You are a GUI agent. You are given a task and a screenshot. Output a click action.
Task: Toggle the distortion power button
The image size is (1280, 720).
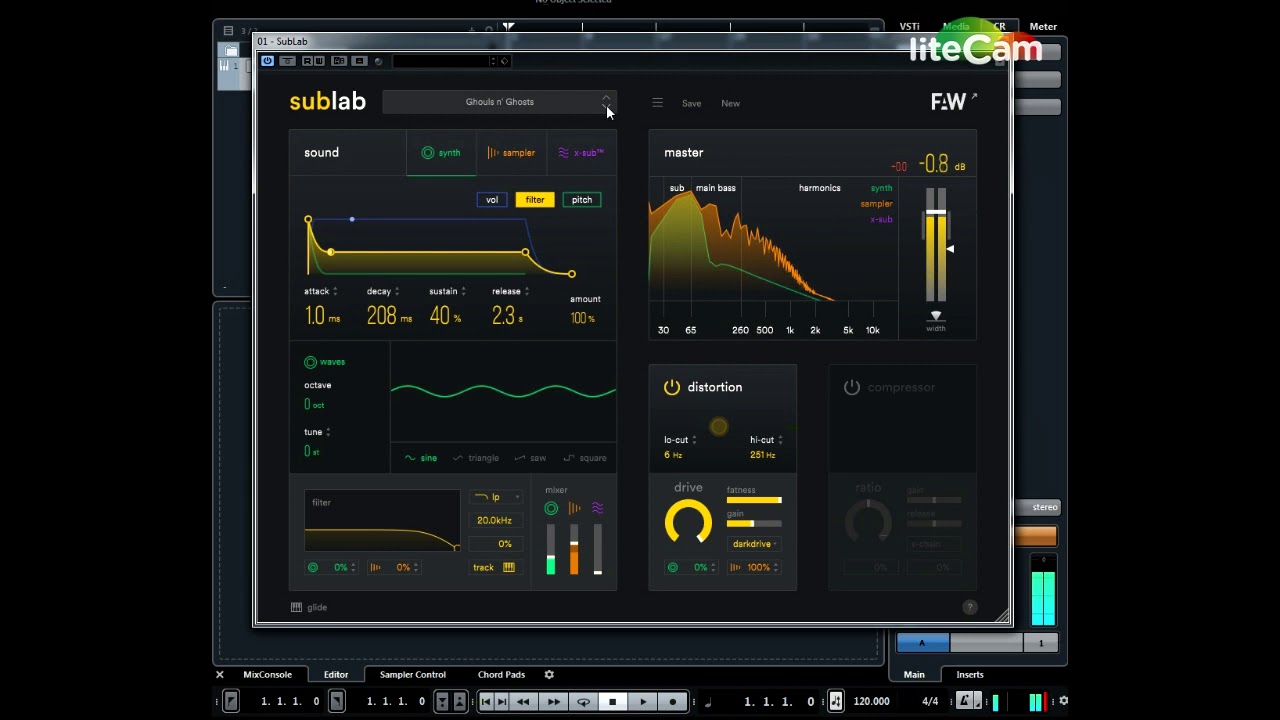(x=672, y=387)
